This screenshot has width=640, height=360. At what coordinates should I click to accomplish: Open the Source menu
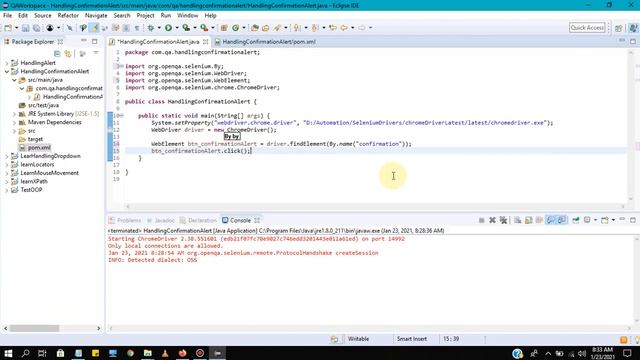(x=42, y=16)
